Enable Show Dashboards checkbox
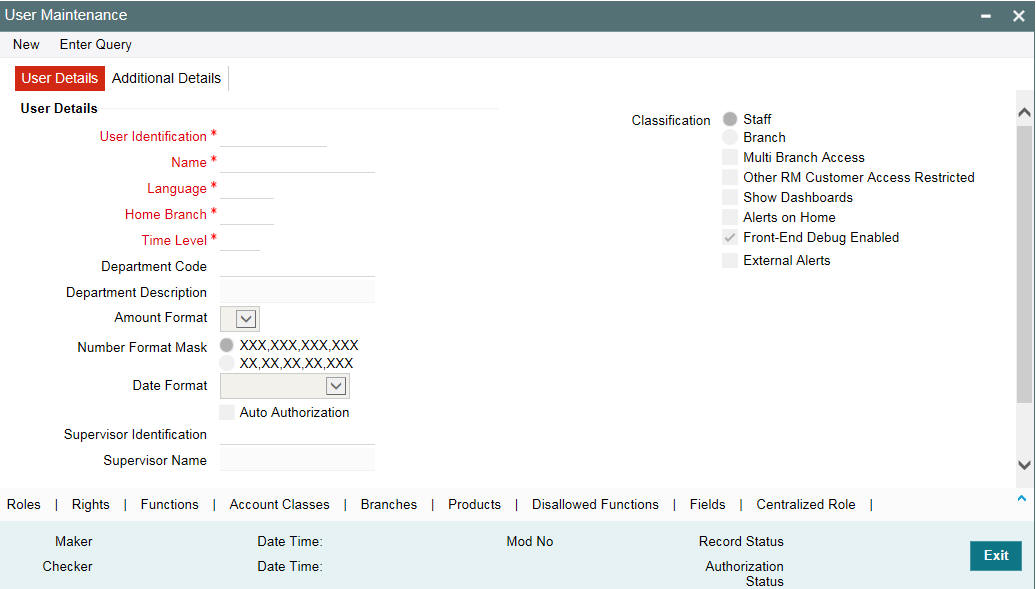This screenshot has height=589, width=1036. pyautogui.click(x=729, y=197)
